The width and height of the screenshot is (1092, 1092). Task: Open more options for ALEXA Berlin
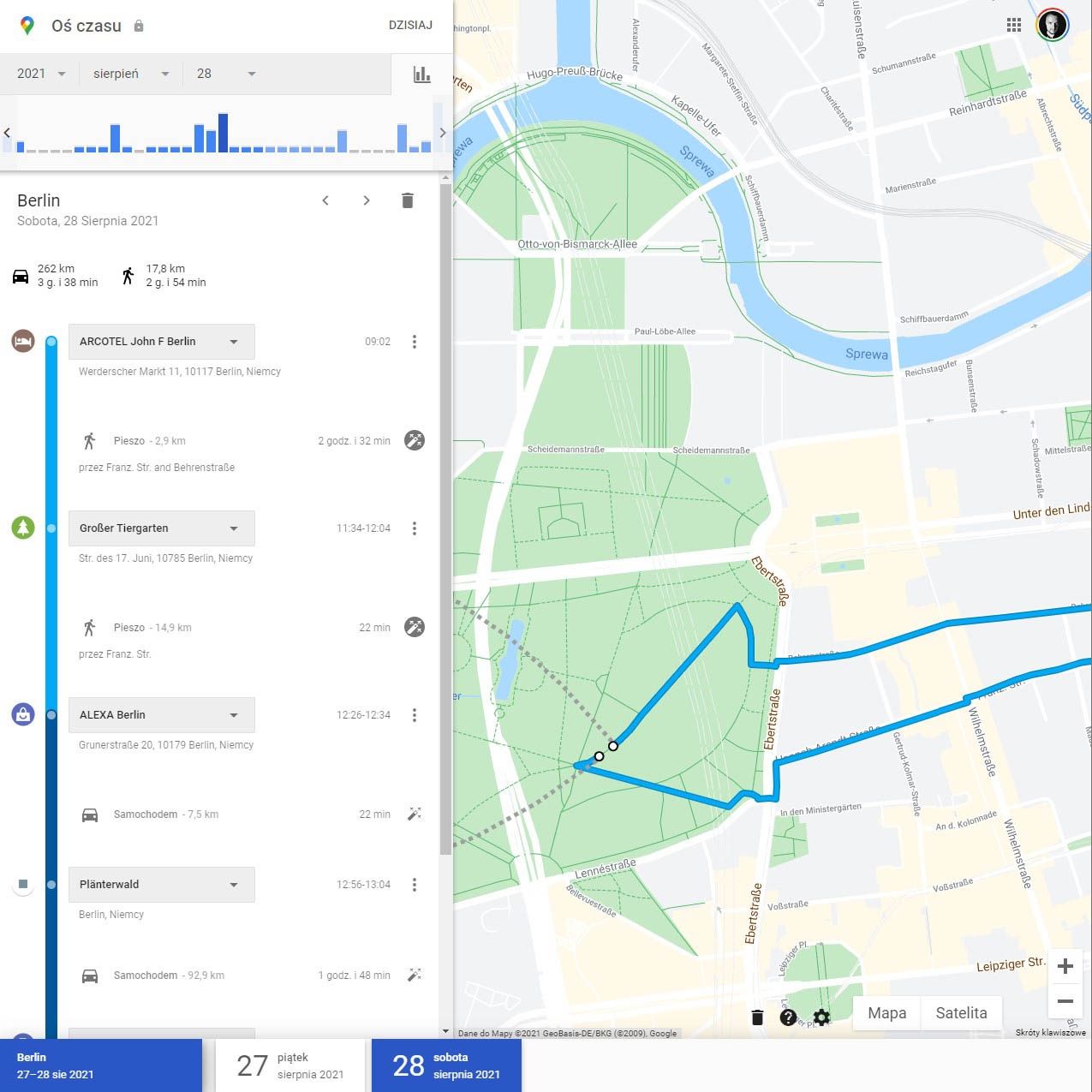(x=415, y=715)
